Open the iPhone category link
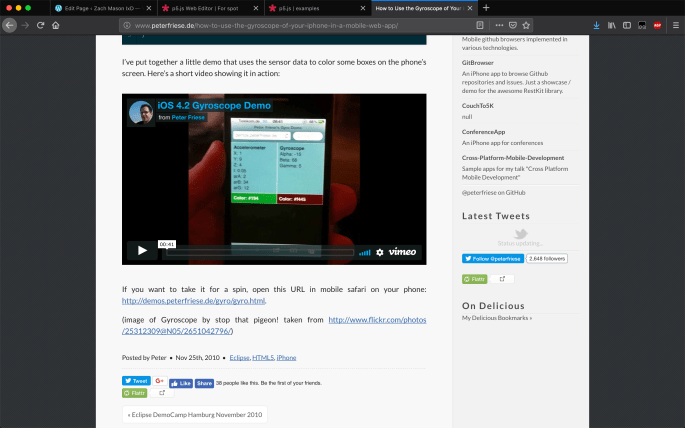The image size is (685, 428). point(286,358)
